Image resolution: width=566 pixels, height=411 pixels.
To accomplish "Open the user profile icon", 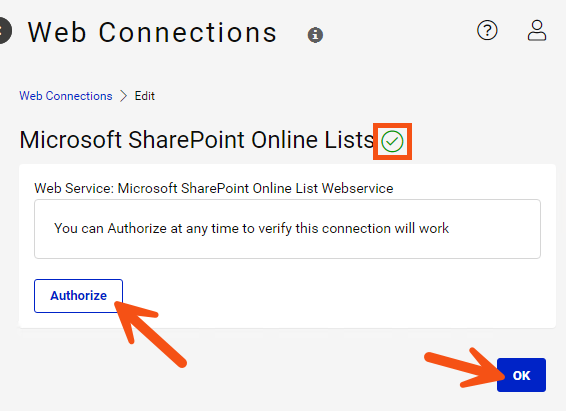I will (x=537, y=30).
